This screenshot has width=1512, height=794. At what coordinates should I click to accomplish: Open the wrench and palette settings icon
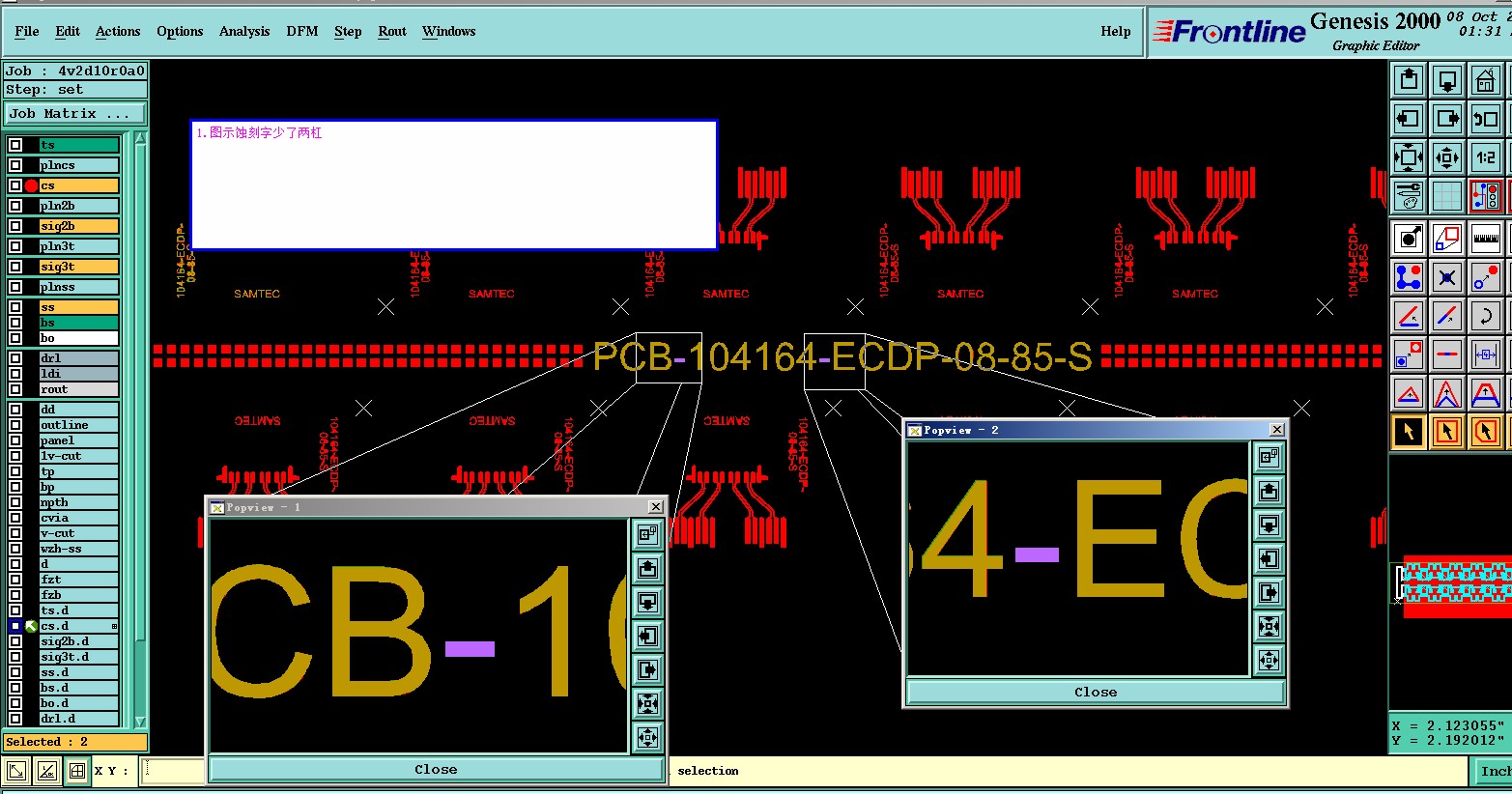[x=1409, y=196]
